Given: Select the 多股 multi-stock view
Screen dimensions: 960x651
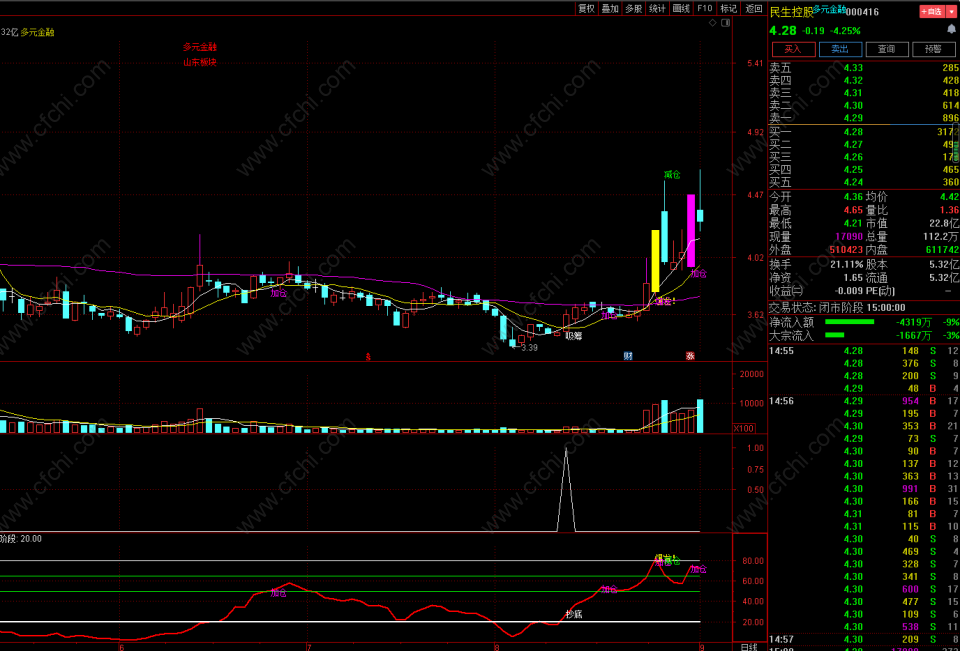Looking at the screenshot, I should pos(634,8).
